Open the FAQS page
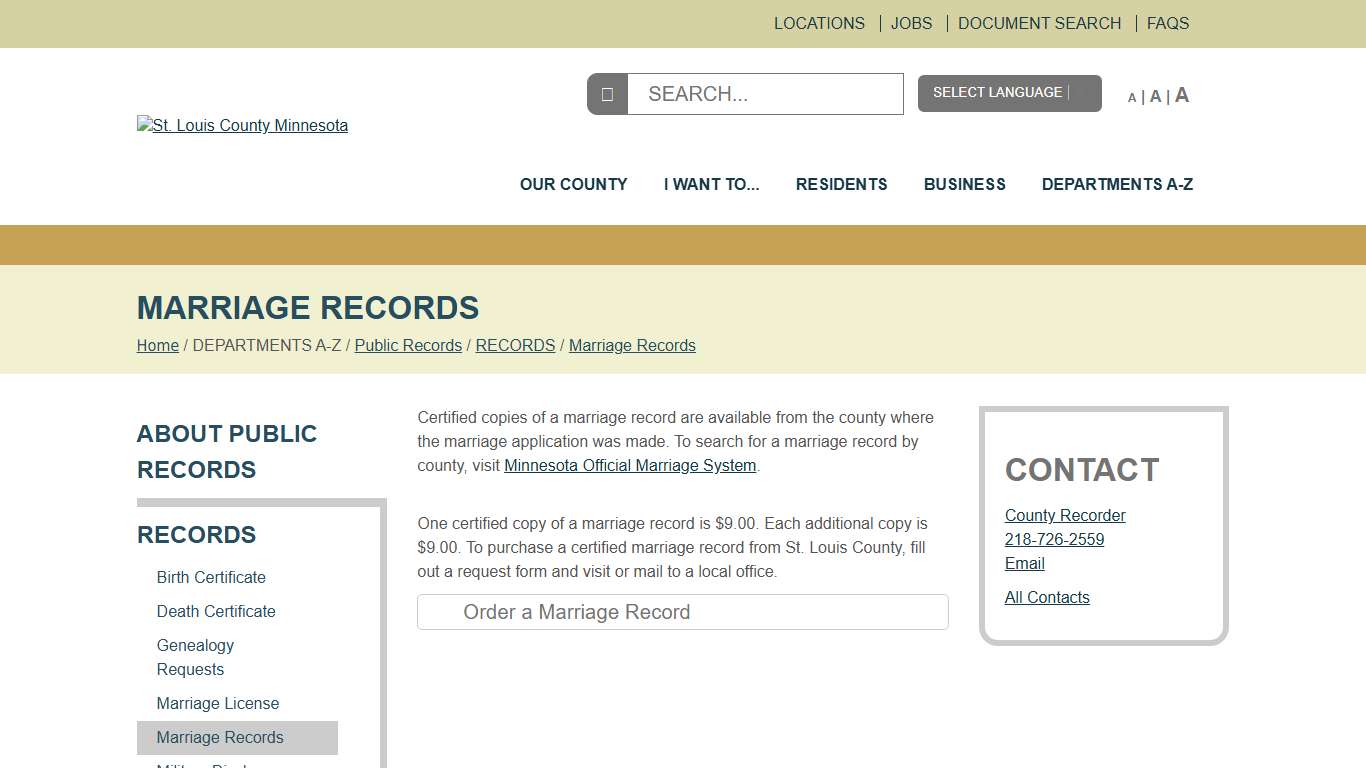1366x768 pixels. pyautogui.click(x=1167, y=23)
